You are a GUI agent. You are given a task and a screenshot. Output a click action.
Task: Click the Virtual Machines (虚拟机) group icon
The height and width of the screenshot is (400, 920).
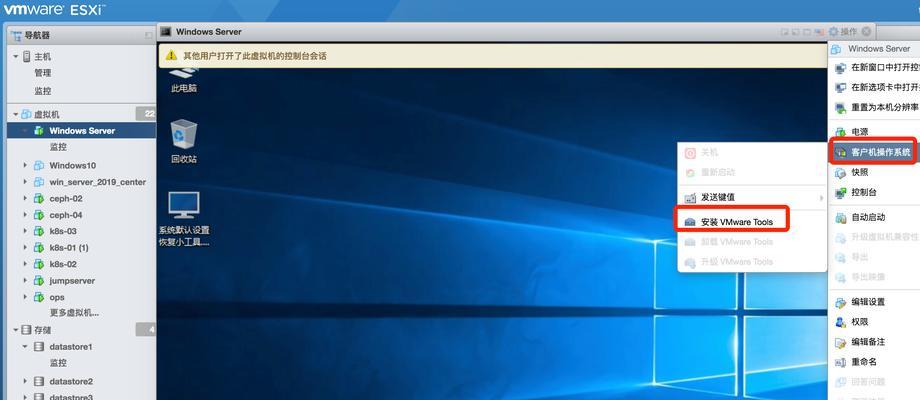26,114
